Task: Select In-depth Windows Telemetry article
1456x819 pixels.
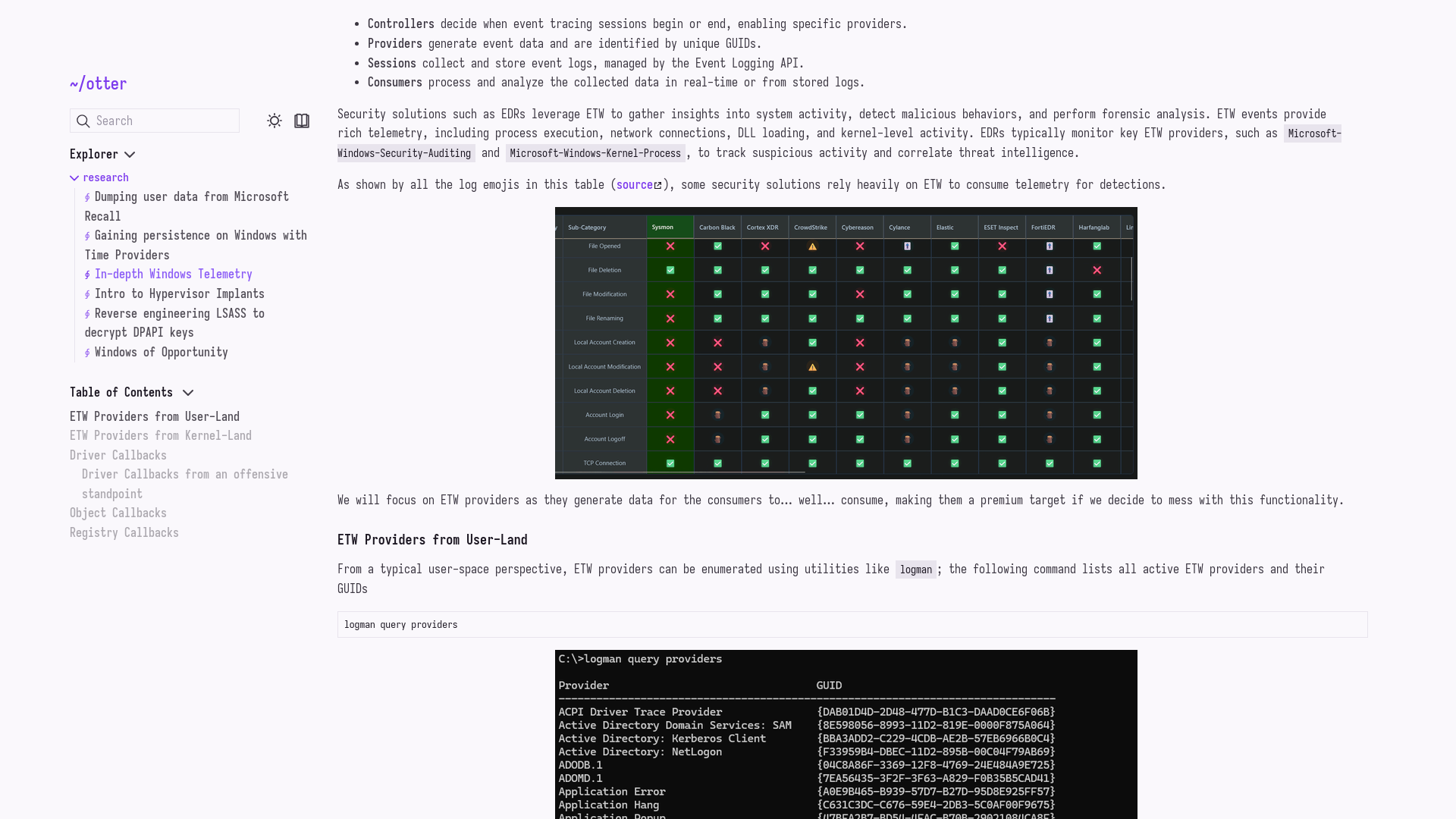Action: [x=173, y=275]
